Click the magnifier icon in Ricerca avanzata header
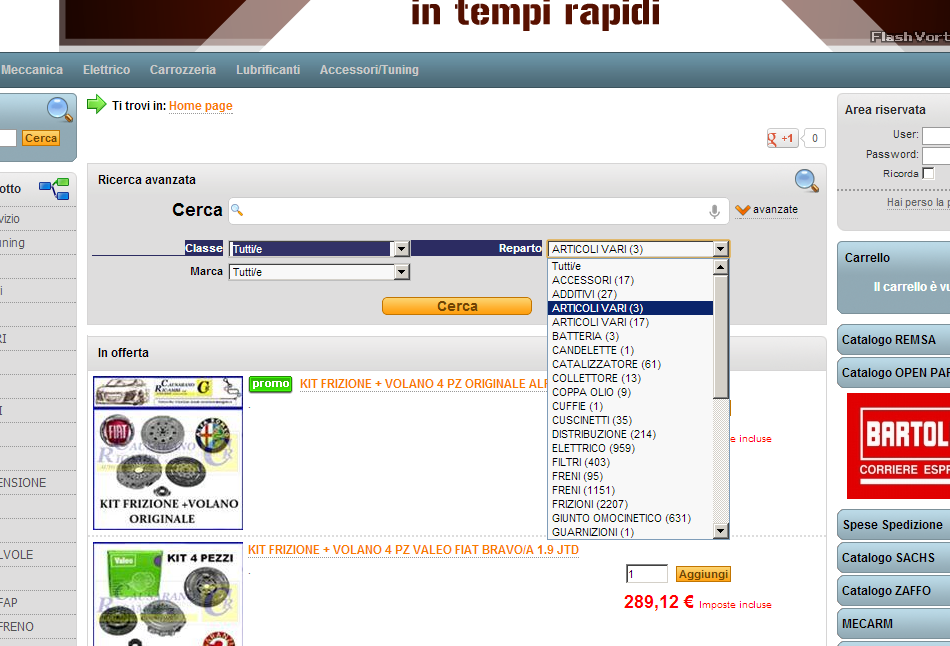 (x=806, y=181)
